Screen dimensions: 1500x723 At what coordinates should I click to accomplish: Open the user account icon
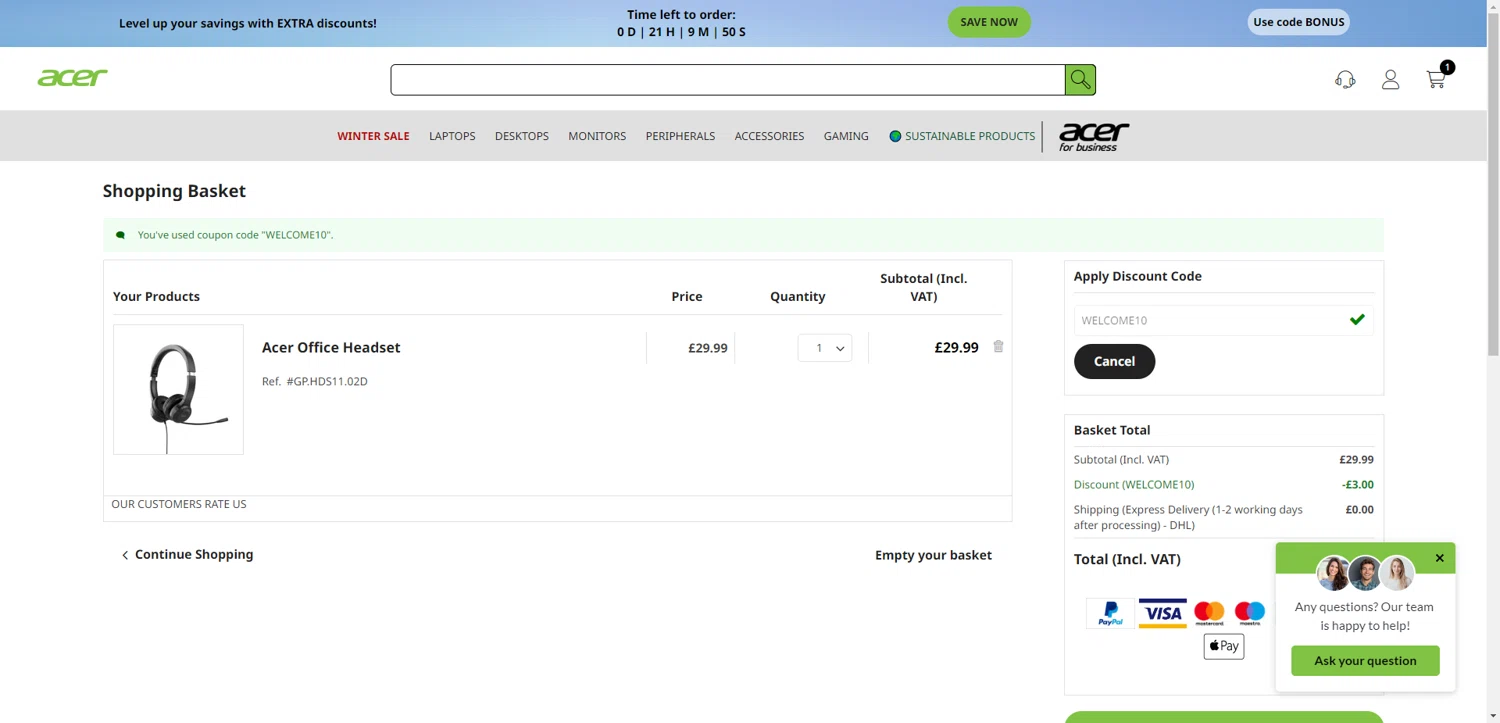(1390, 80)
